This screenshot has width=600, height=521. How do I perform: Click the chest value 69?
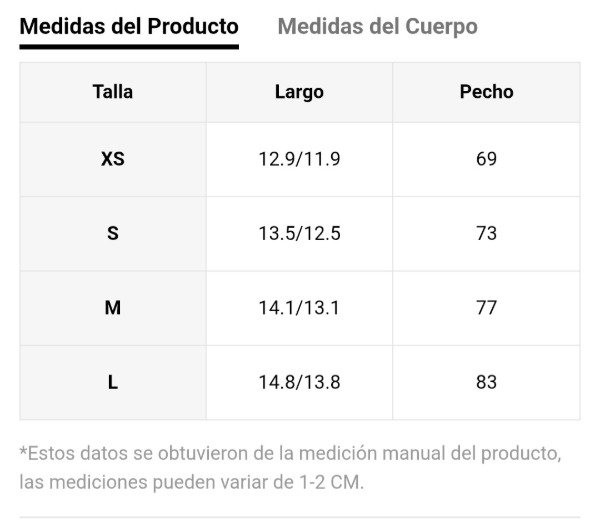click(x=486, y=159)
